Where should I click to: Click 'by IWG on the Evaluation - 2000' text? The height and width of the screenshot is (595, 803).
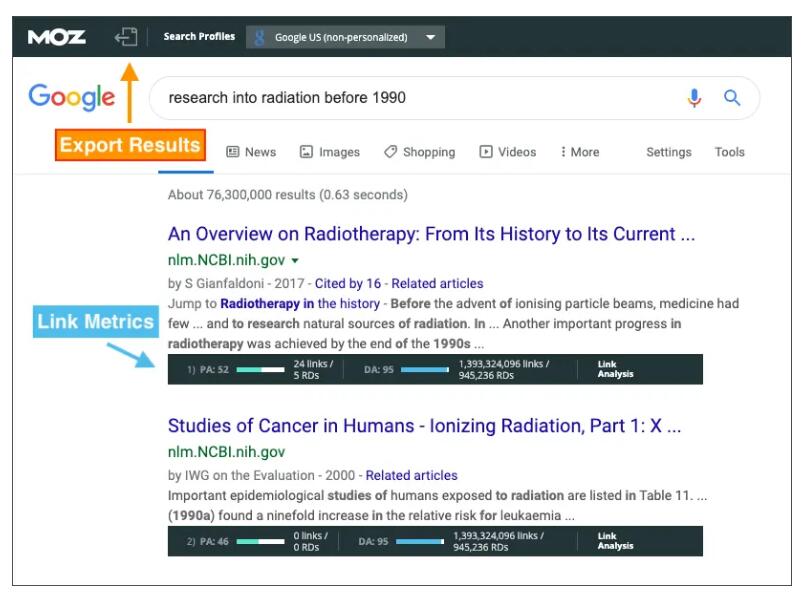tap(261, 475)
